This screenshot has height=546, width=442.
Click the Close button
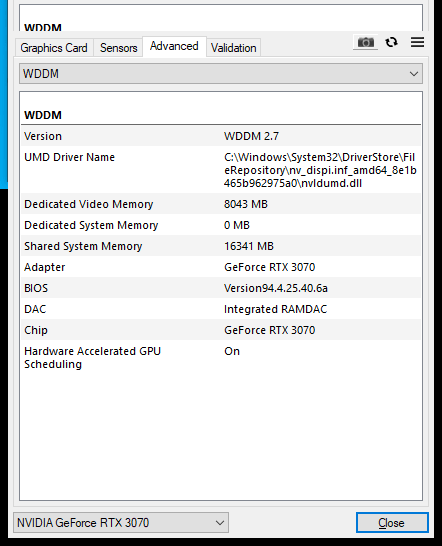(x=392, y=522)
